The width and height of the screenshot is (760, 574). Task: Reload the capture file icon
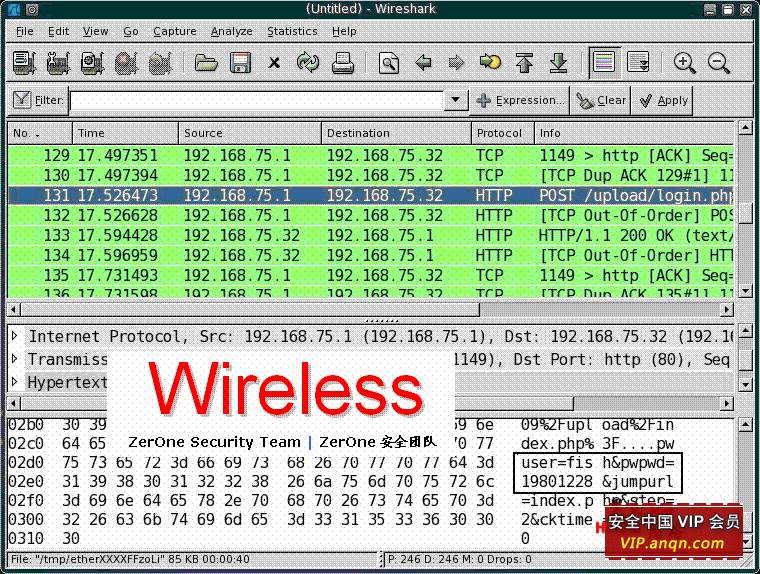coord(308,63)
